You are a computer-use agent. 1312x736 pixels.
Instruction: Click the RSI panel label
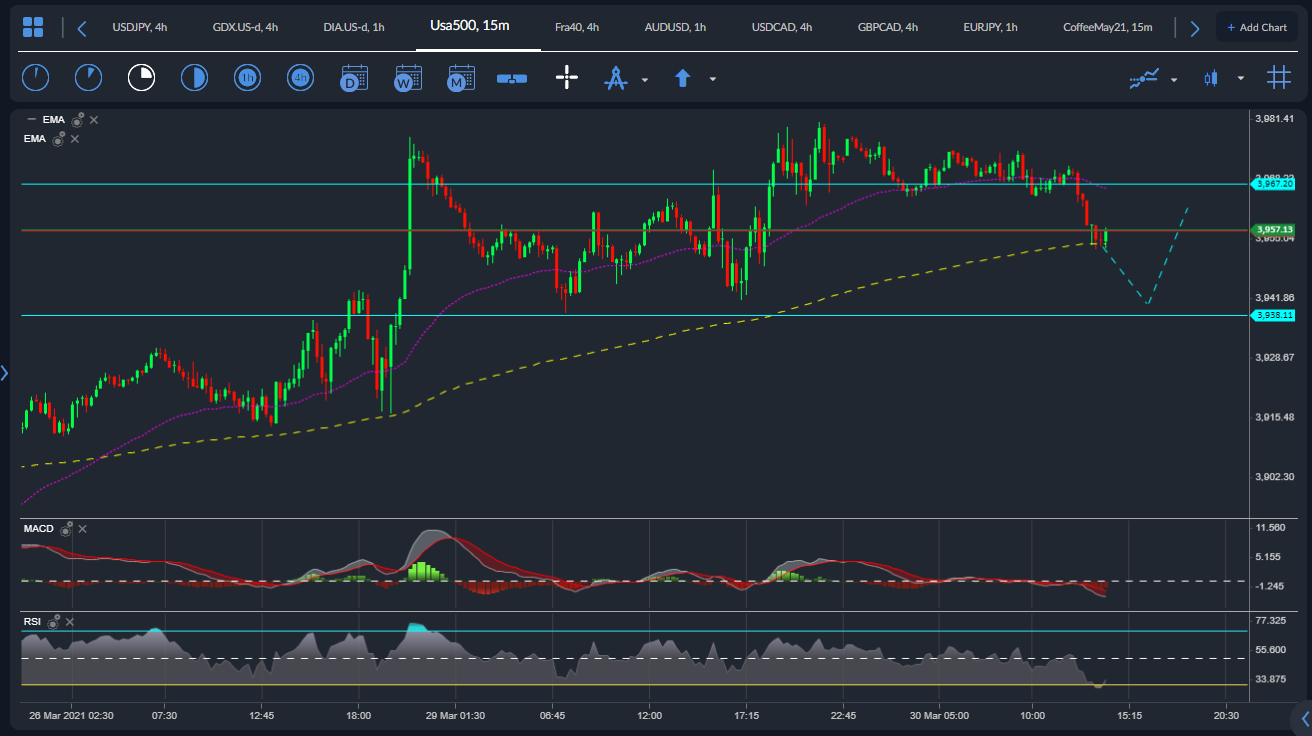[x=32, y=621]
